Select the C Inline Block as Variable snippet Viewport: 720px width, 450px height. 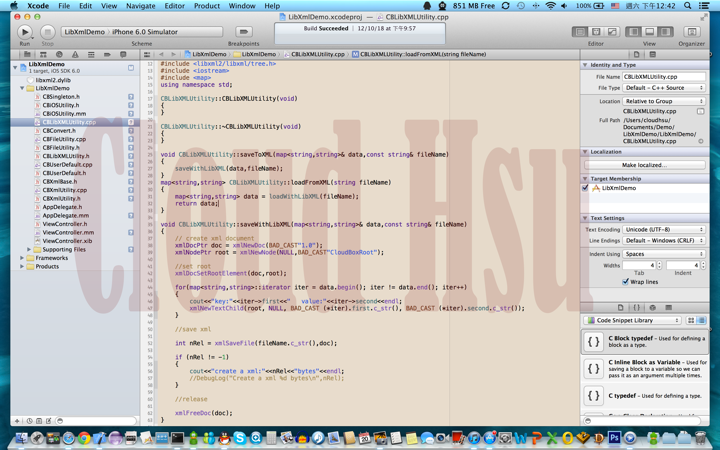pyautogui.click(x=645, y=369)
